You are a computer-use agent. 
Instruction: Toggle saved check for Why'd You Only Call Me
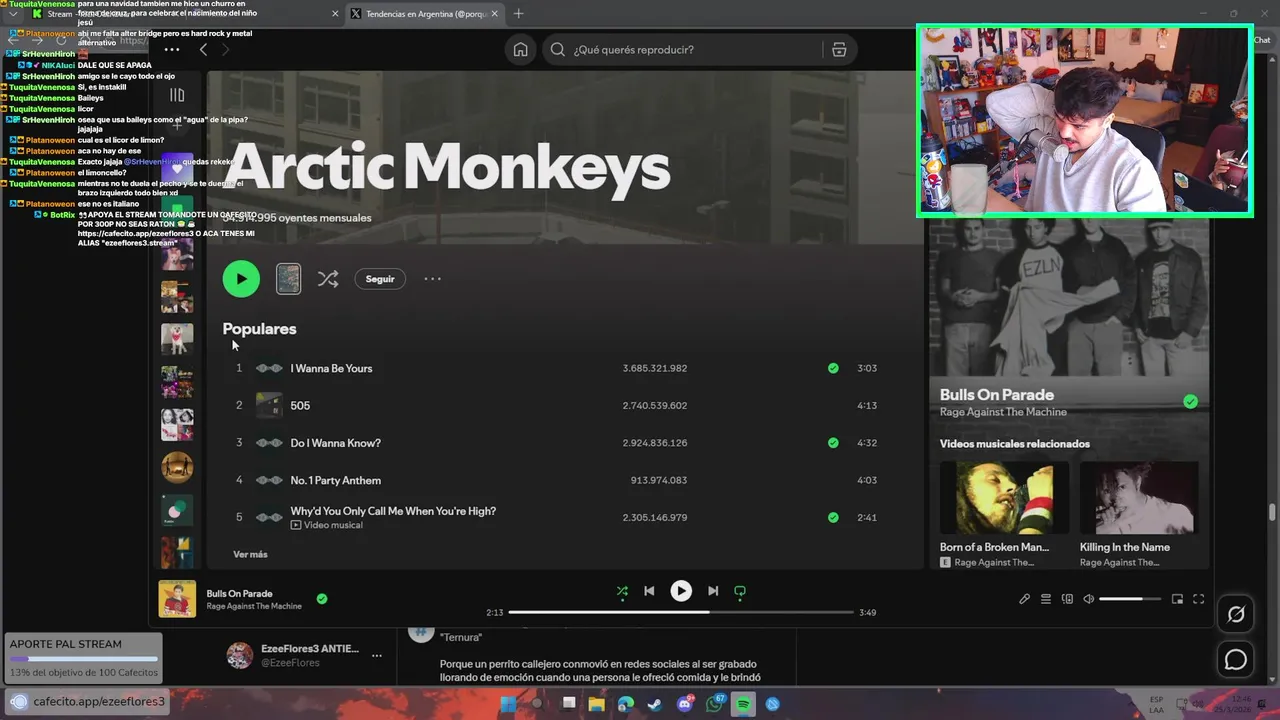point(833,517)
